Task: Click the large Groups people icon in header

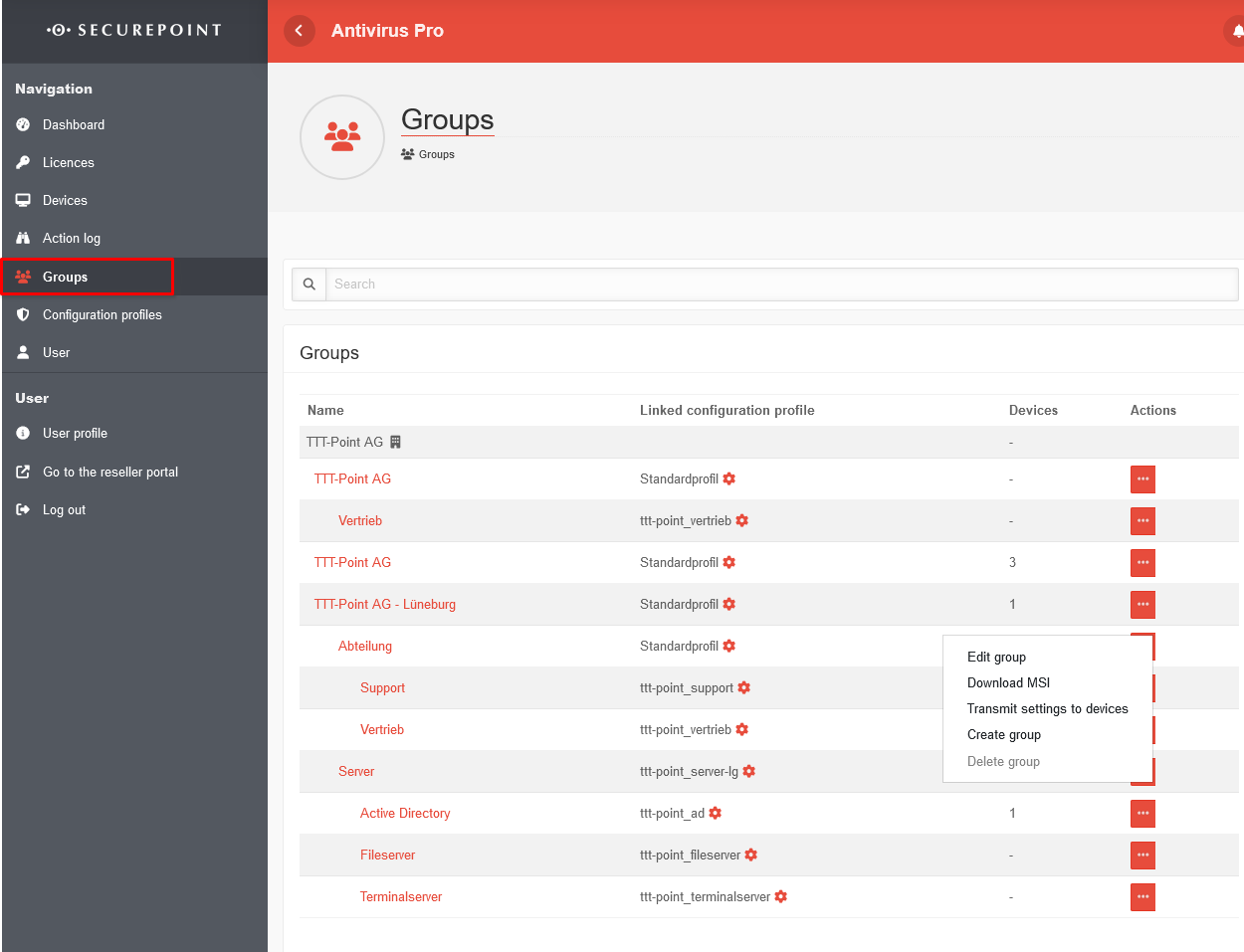Action: pos(342,137)
